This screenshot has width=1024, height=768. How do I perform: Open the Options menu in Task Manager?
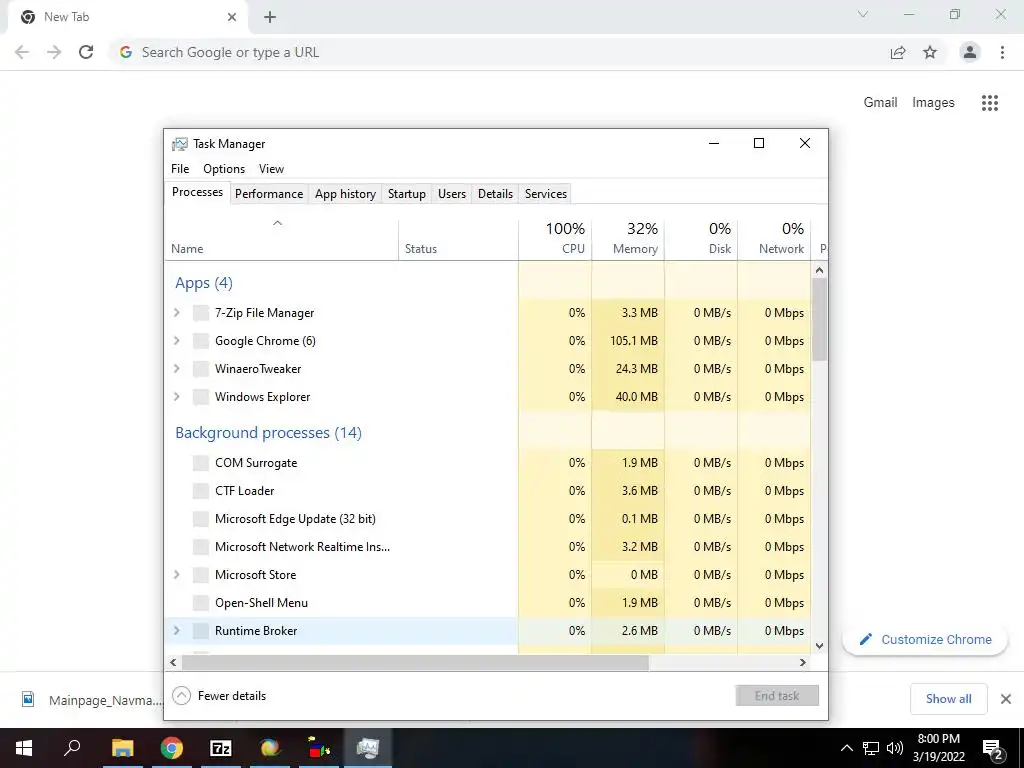click(x=224, y=169)
